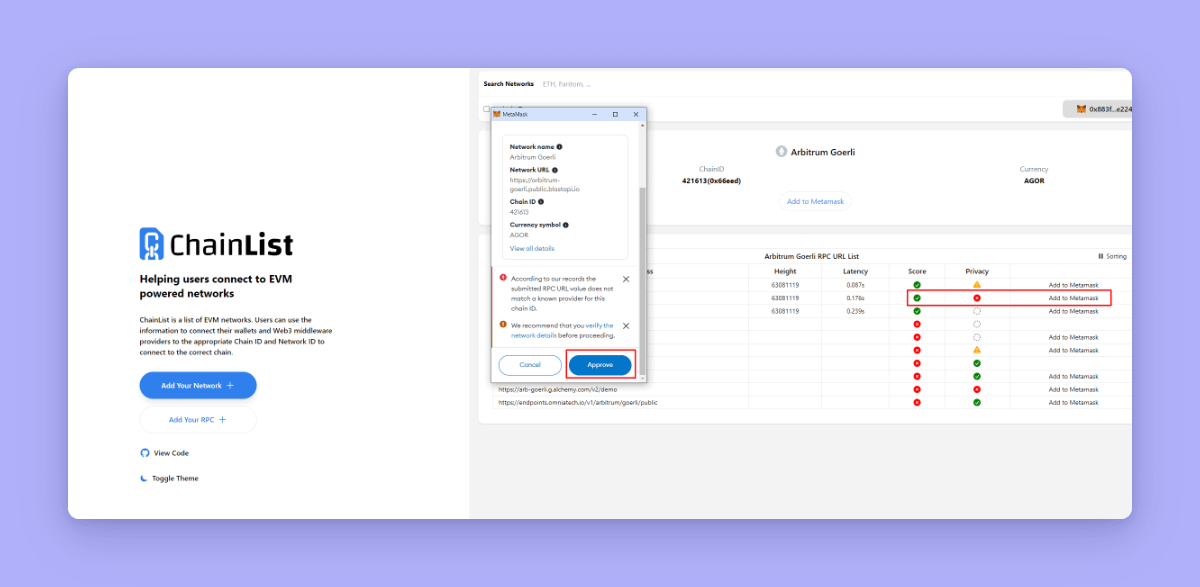Image resolution: width=1200 pixels, height=587 pixels.
Task: Click the red privacy icon in alchemy.com row
Action: (x=977, y=389)
